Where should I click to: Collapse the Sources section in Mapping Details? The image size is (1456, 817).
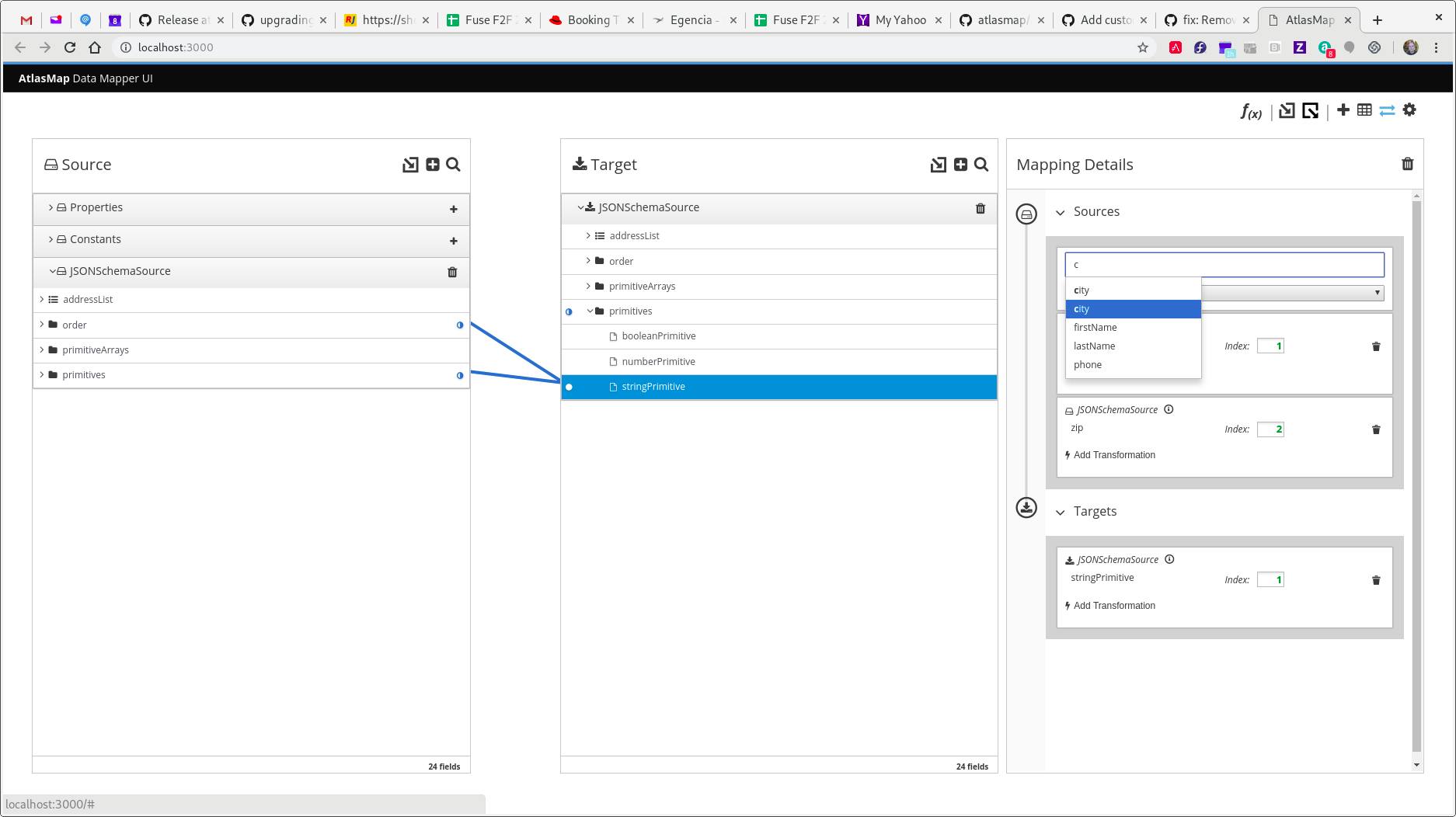(x=1061, y=211)
